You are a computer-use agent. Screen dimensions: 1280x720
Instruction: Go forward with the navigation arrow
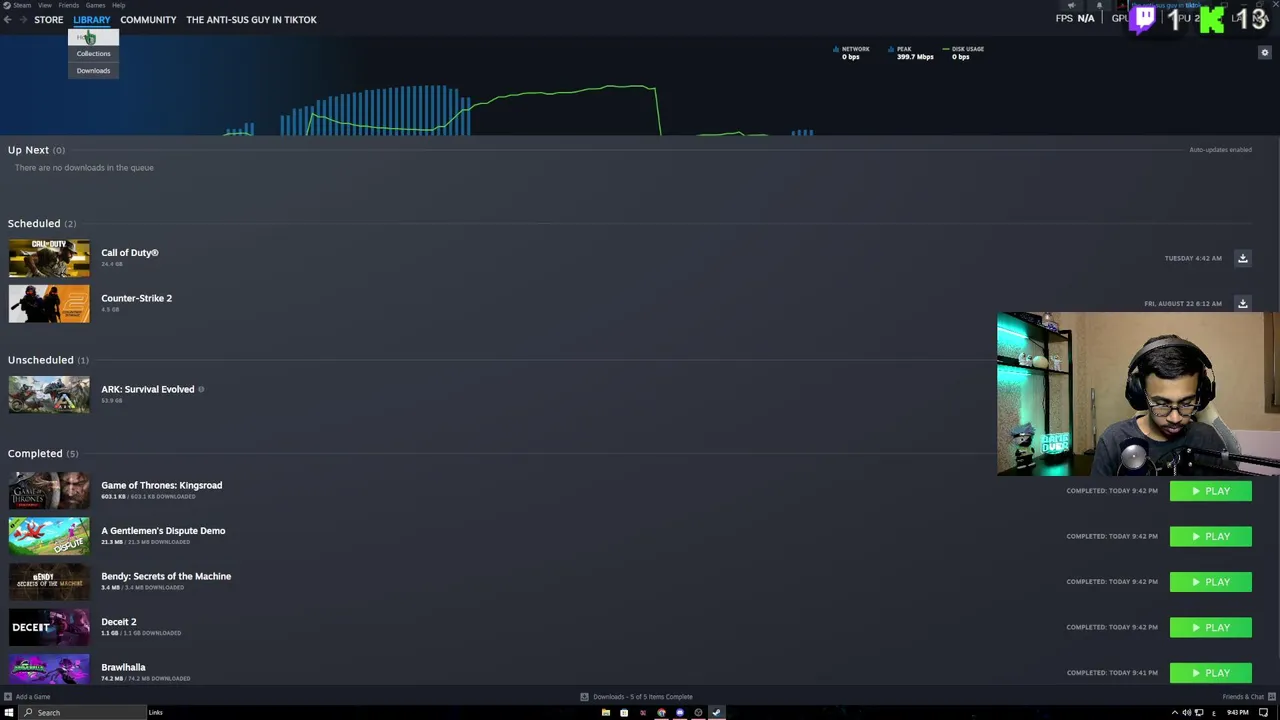point(23,19)
